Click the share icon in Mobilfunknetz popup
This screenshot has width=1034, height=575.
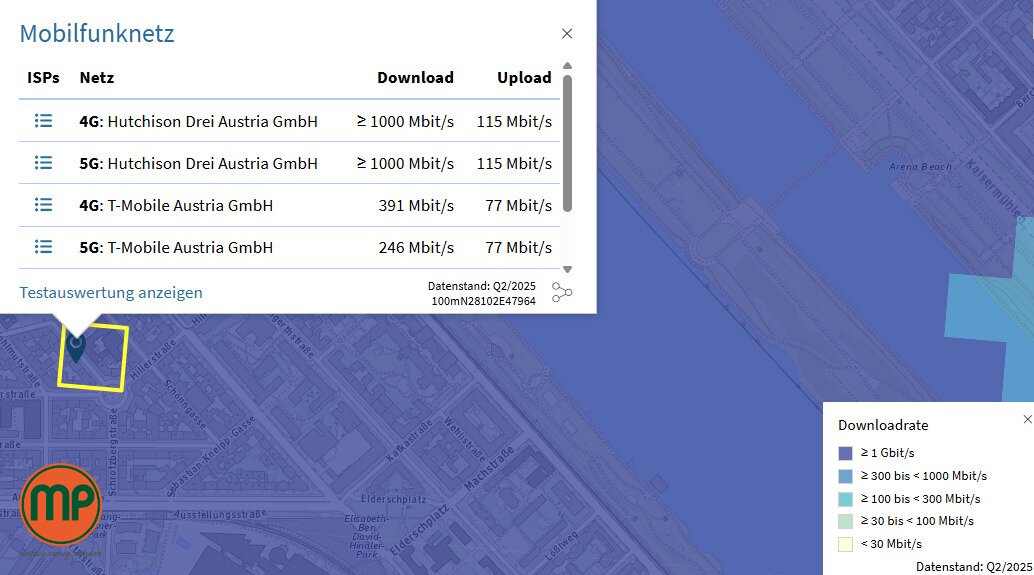(562, 292)
